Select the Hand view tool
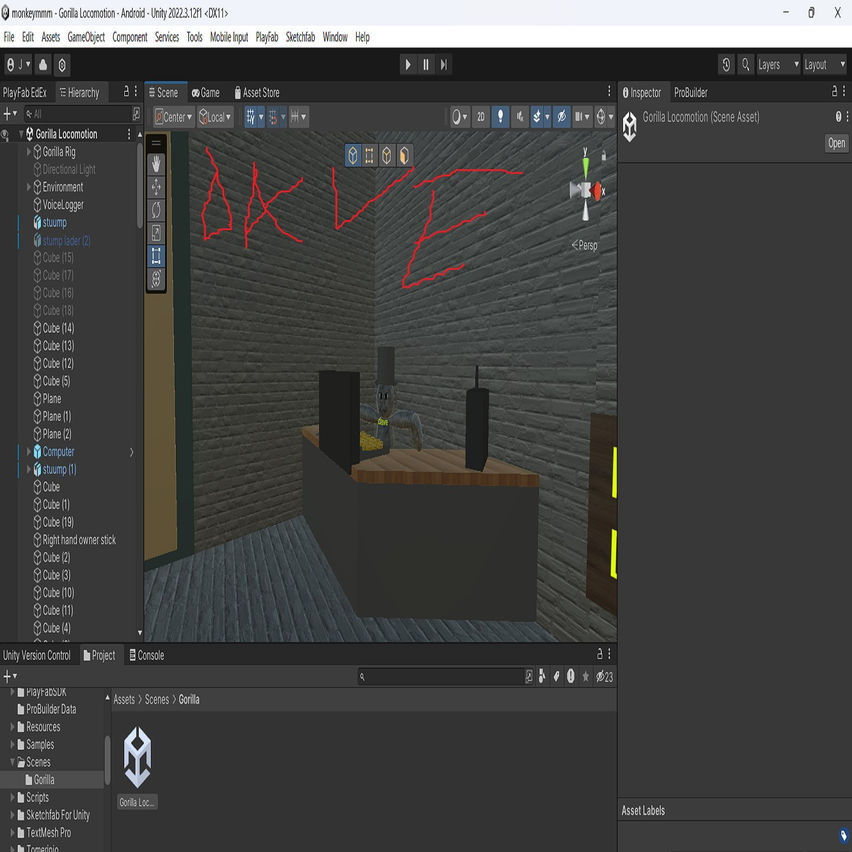 pyautogui.click(x=156, y=164)
